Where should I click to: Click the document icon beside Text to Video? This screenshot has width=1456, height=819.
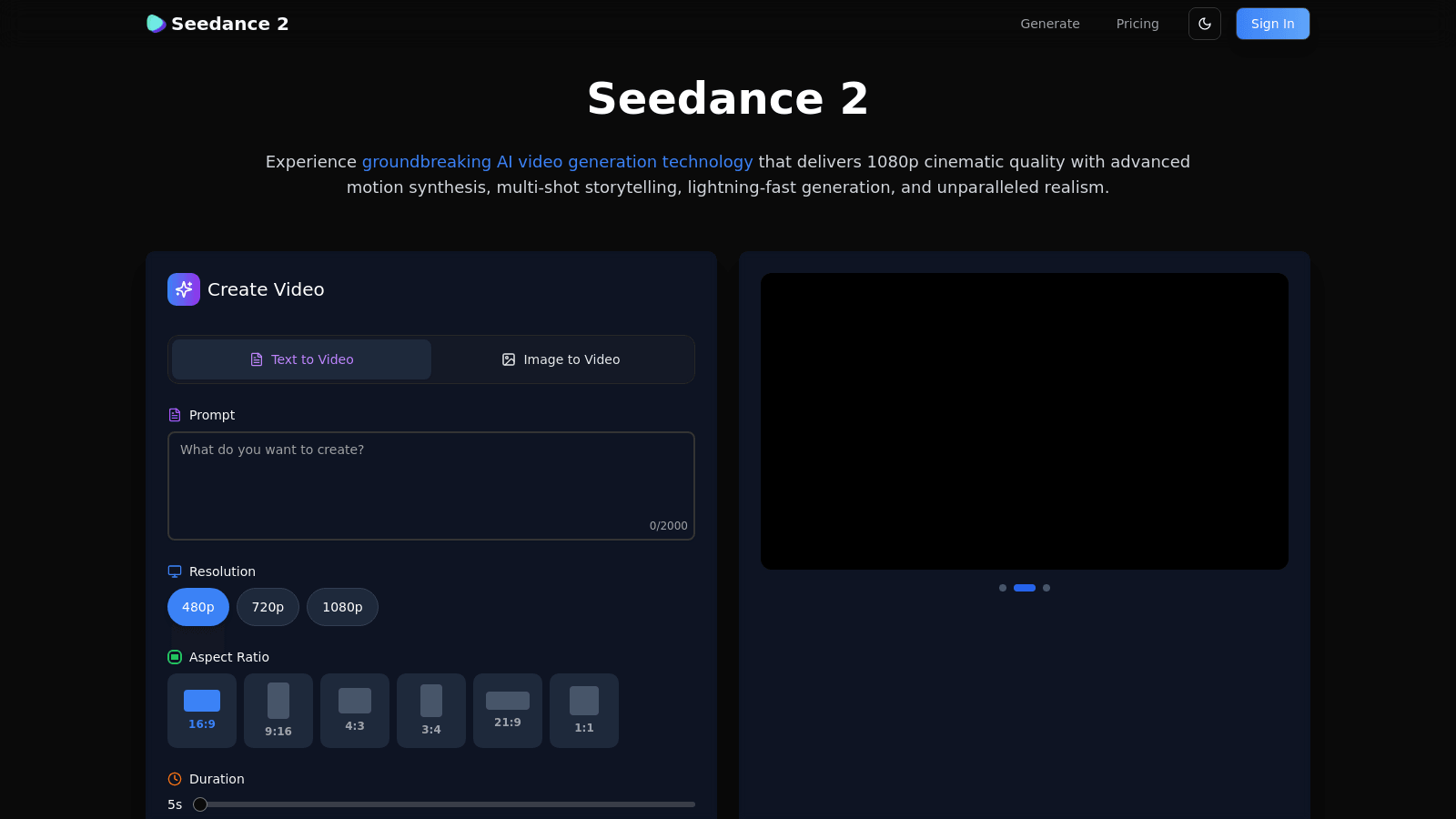(x=257, y=359)
